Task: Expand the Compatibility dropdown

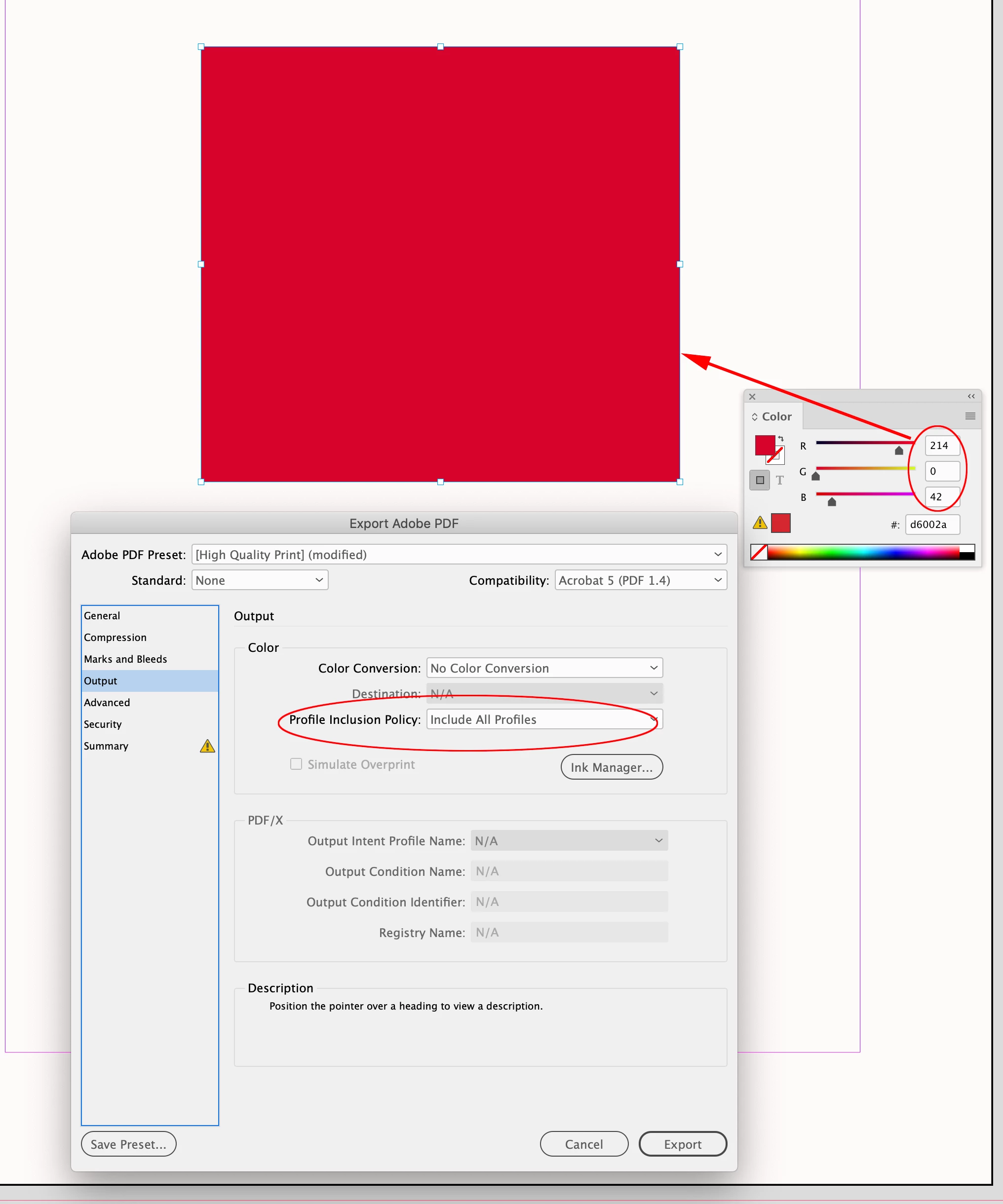Action: pyautogui.click(x=641, y=580)
